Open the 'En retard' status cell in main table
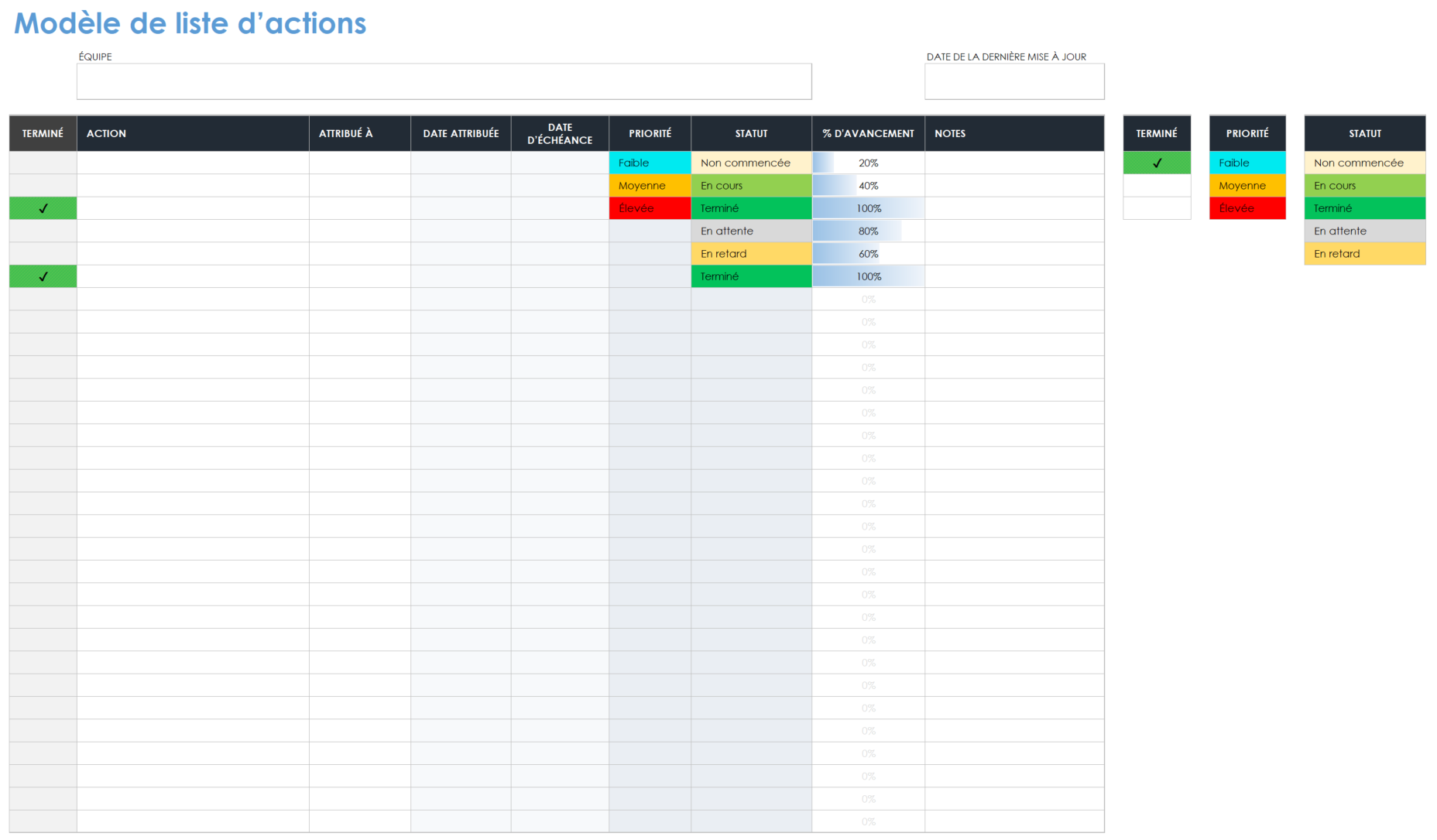This screenshot has height=840, width=1437. pyautogui.click(x=751, y=254)
